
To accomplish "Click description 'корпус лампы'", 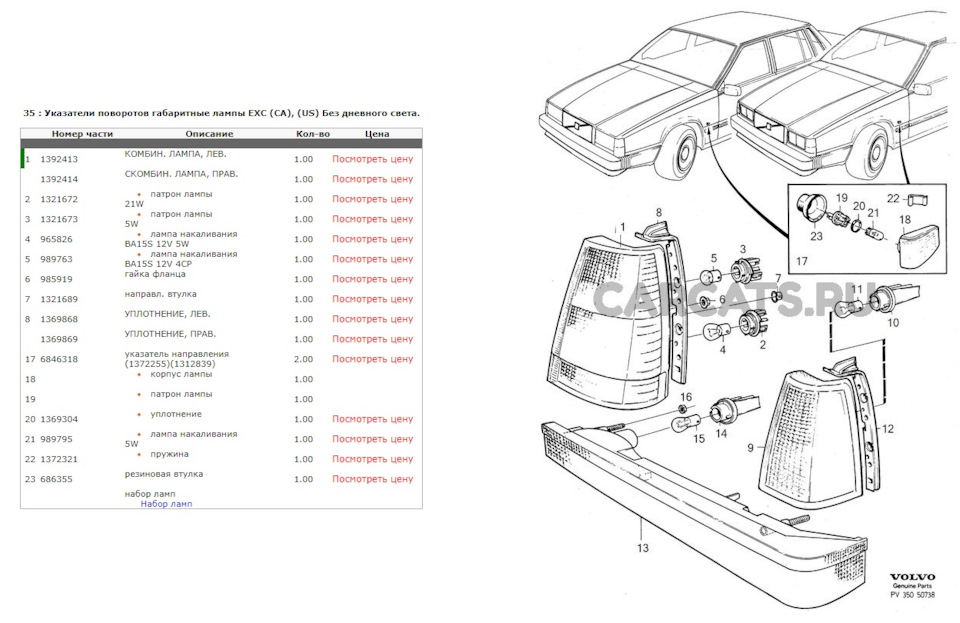I will [181, 373].
